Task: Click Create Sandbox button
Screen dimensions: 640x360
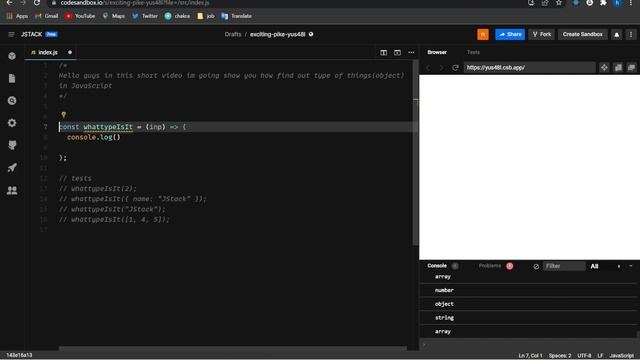Action: (582, 34)
